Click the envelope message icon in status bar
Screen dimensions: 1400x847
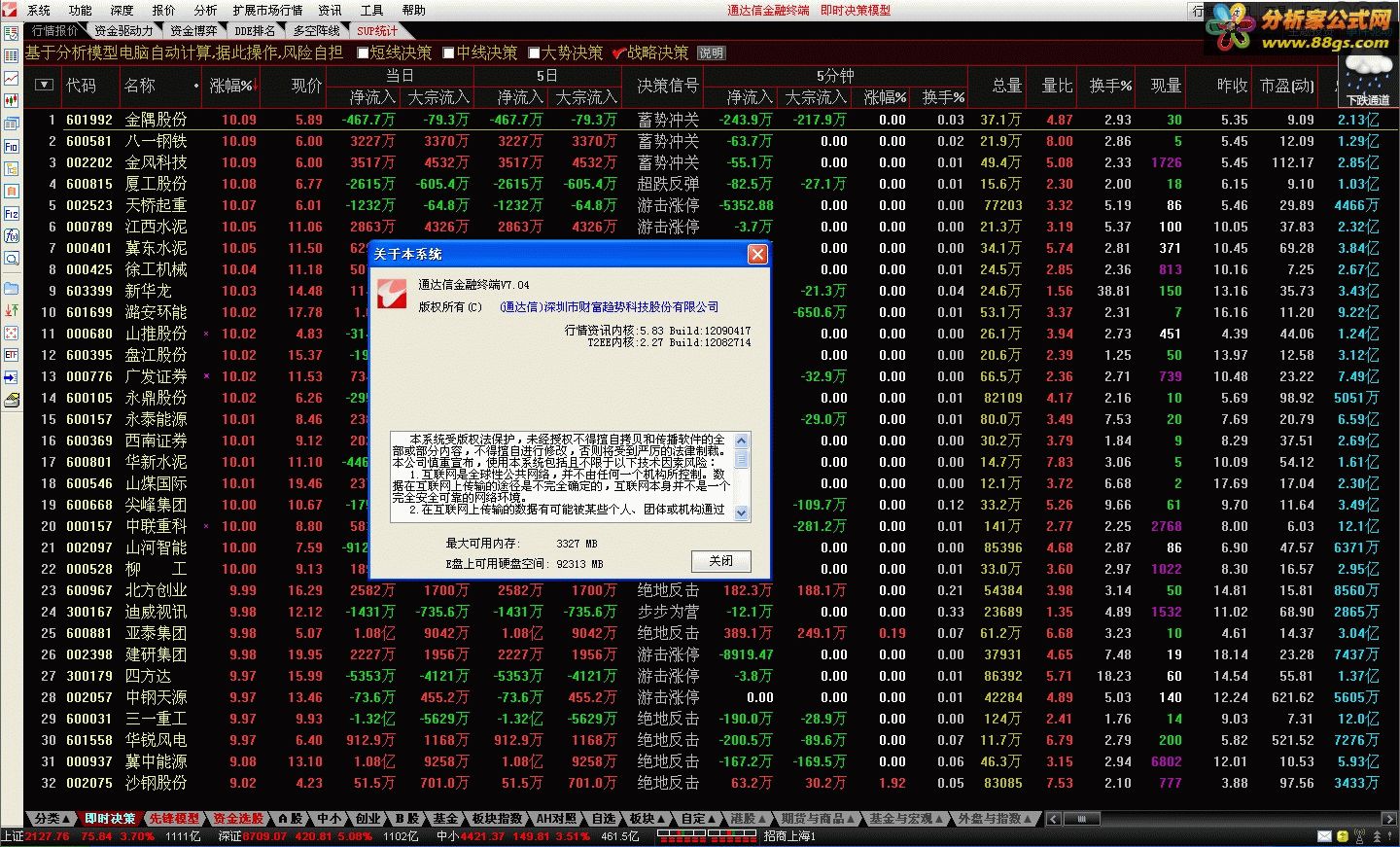1324,836
